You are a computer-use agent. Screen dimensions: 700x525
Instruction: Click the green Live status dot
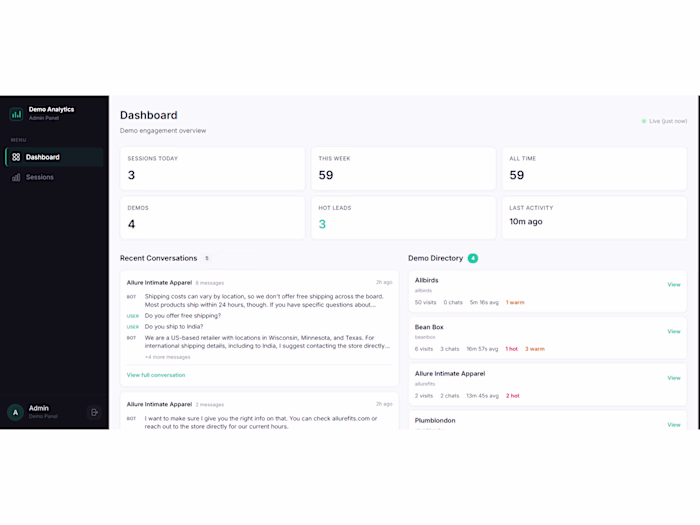click(x=644, y=121)
